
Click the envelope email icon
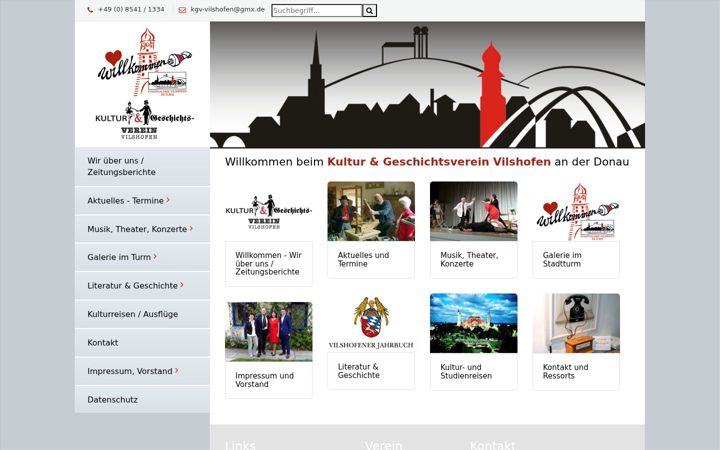pos(182,10)
